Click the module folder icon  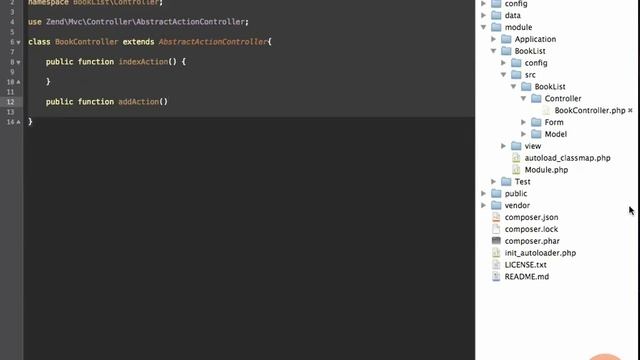pyautogui.click(x=496, y=27)
